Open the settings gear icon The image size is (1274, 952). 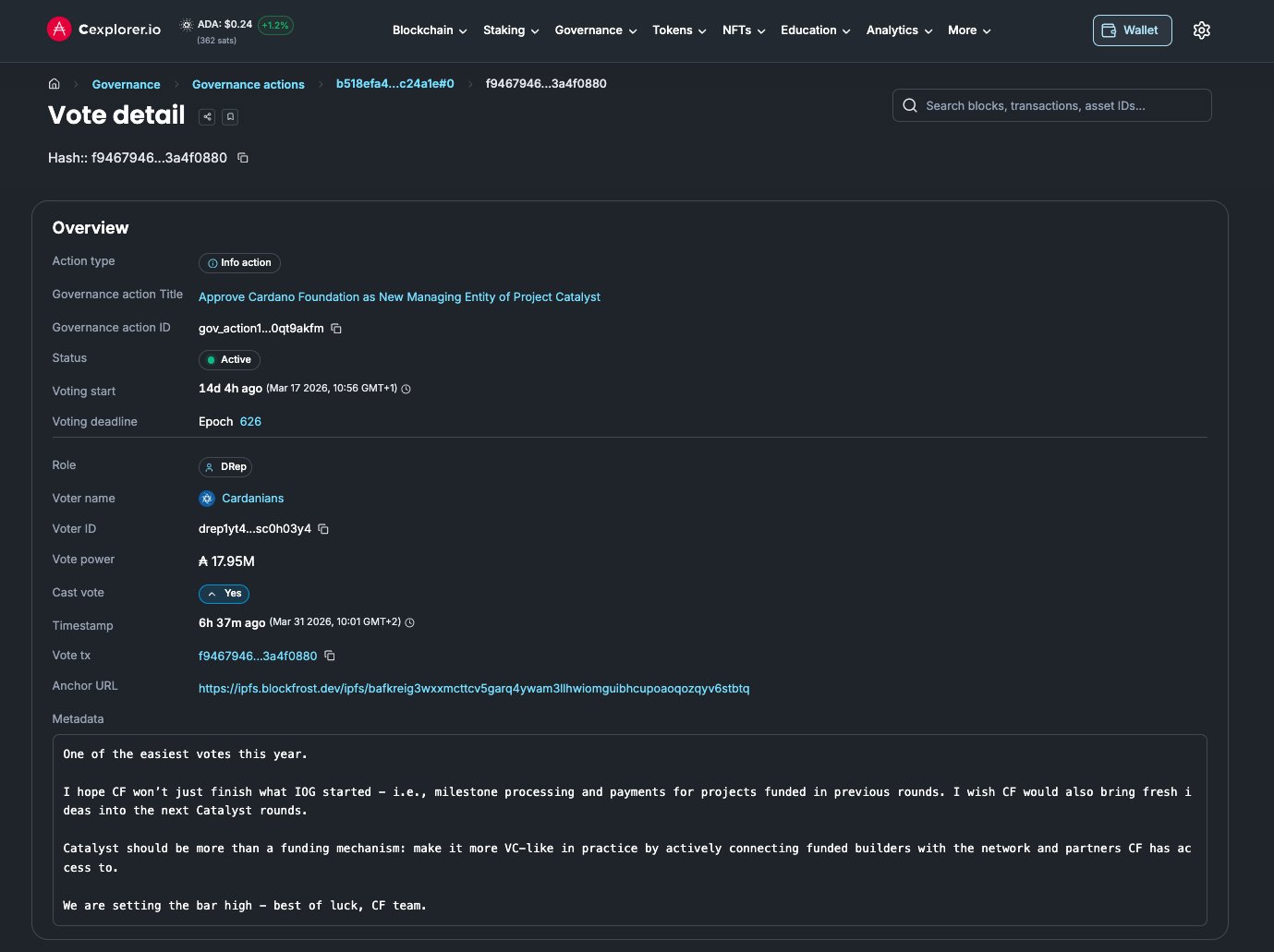pos(1201,30)
